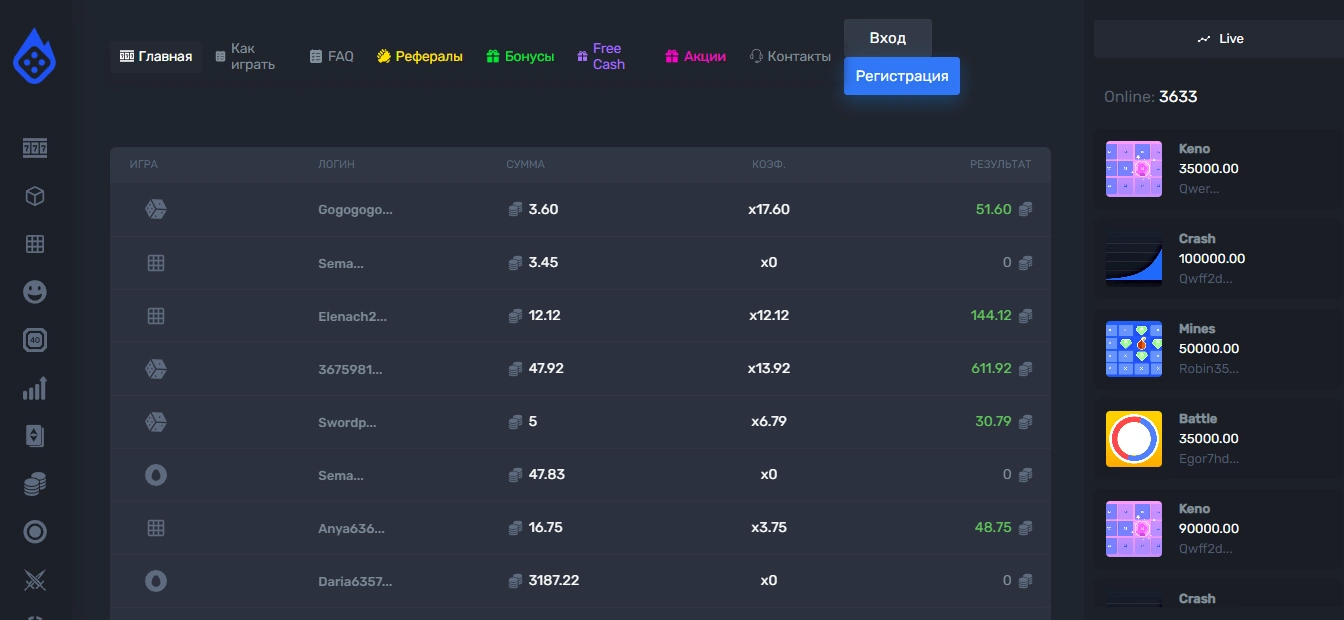The height and width of the screenshot is (620, 1344).
Task: Open the Акции nav item
Action: pos(696,57)
